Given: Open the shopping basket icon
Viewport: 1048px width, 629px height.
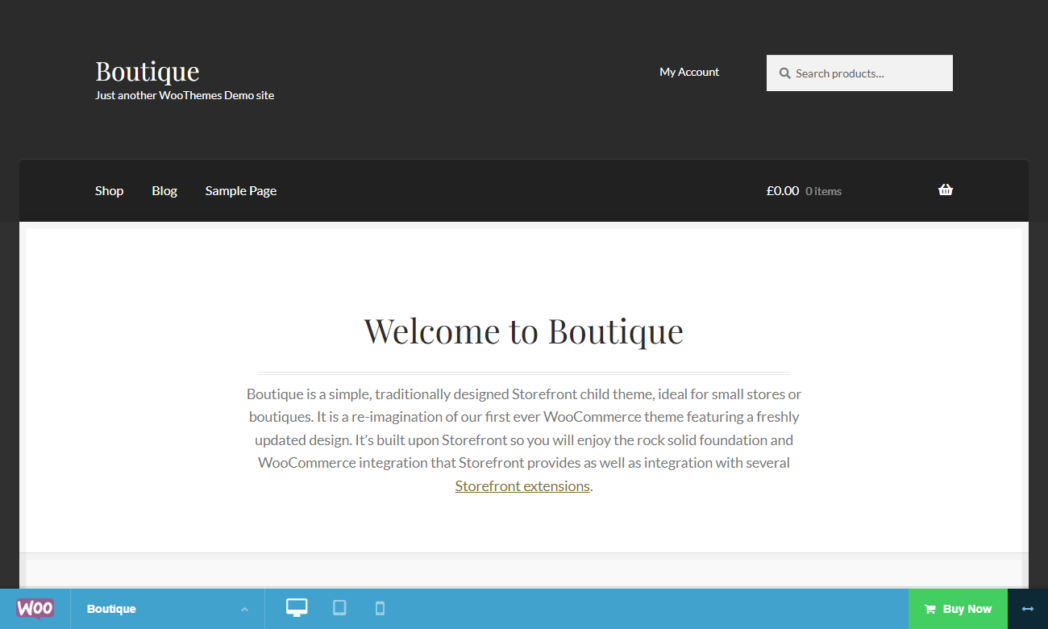Looking at the screenshot, I should [x=945, y=190].
